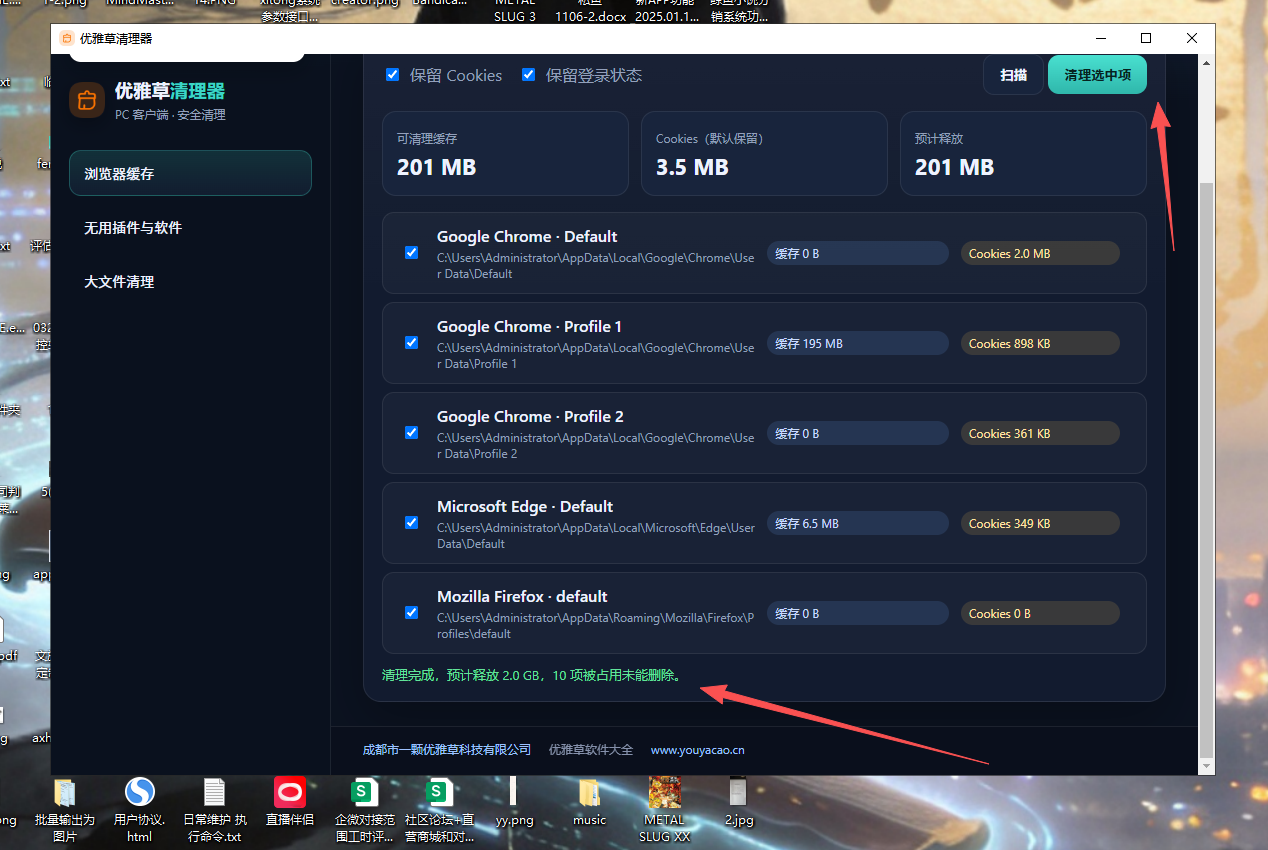Click the Google Chrome · Profile 2 title
Viewport: 1268px width, 850px height.
(x=530, y=417)
